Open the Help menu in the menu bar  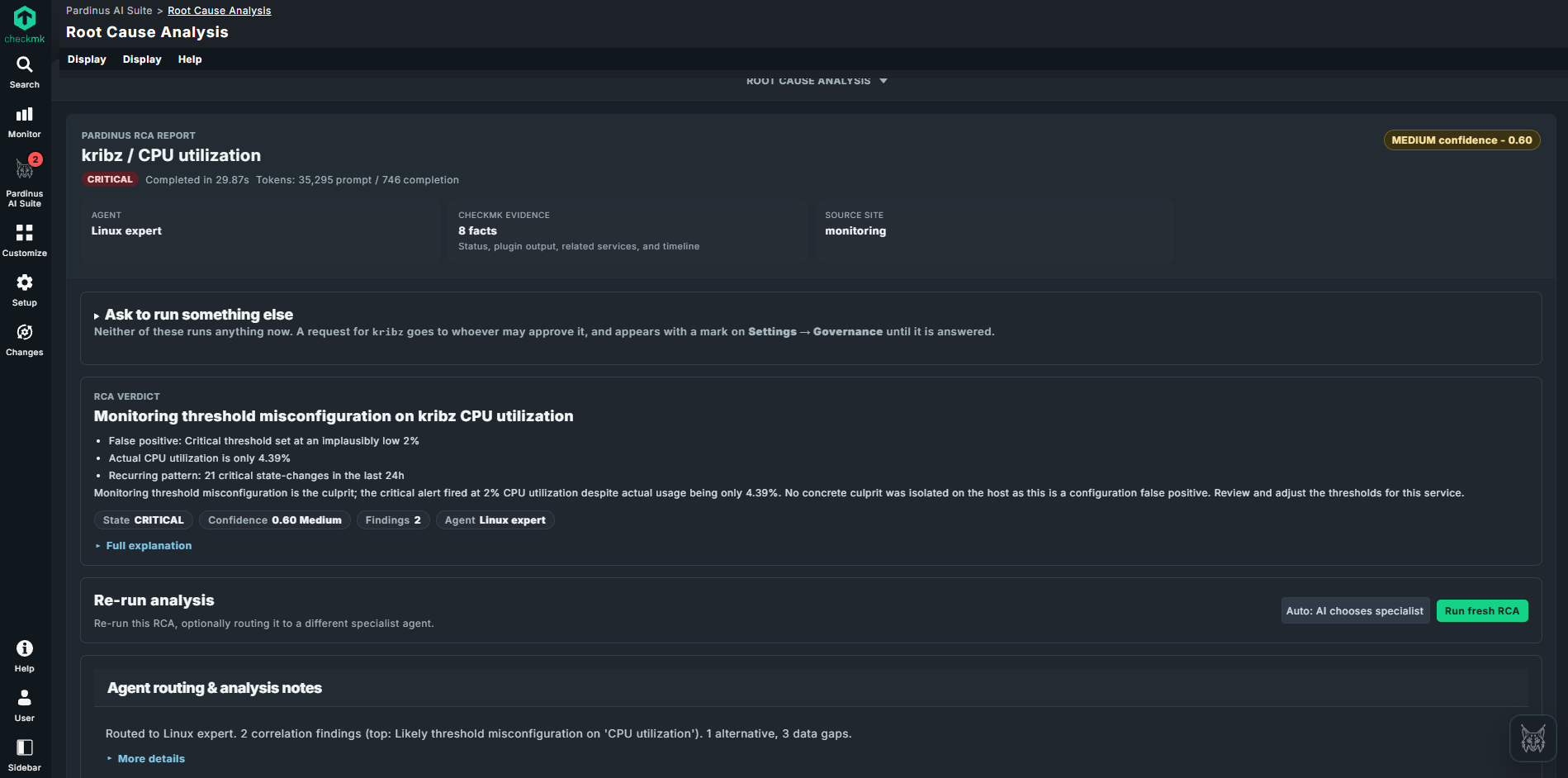(x=190, y=59)
